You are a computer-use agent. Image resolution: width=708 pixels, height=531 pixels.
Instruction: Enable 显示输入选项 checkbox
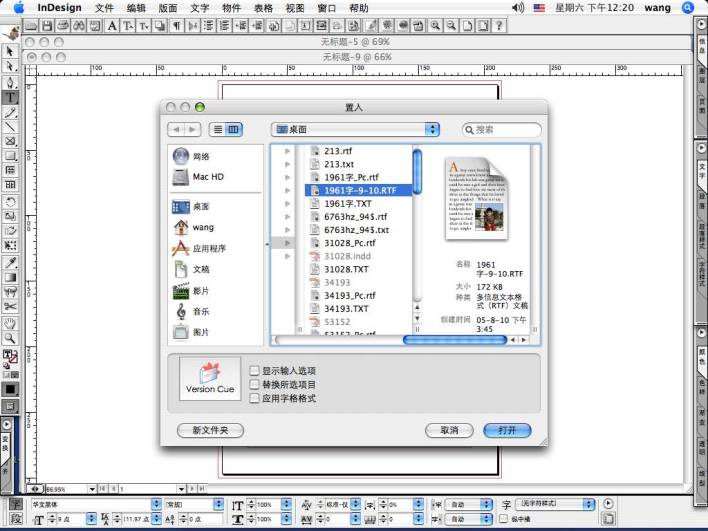click(255, 371)
